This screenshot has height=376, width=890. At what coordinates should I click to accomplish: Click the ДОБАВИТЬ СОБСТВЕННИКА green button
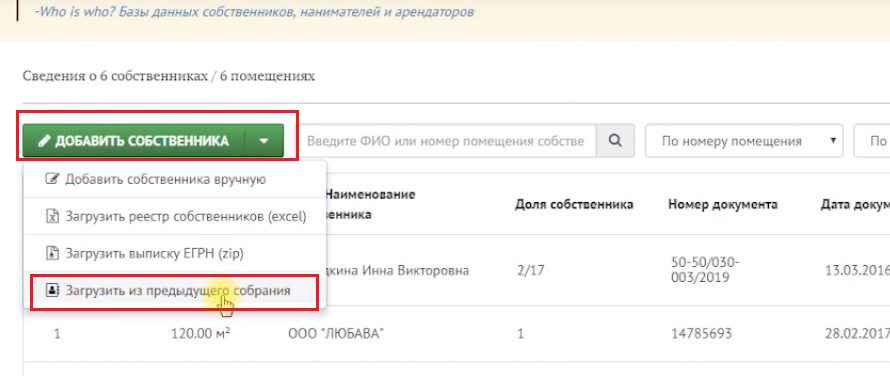coord(134,141)
